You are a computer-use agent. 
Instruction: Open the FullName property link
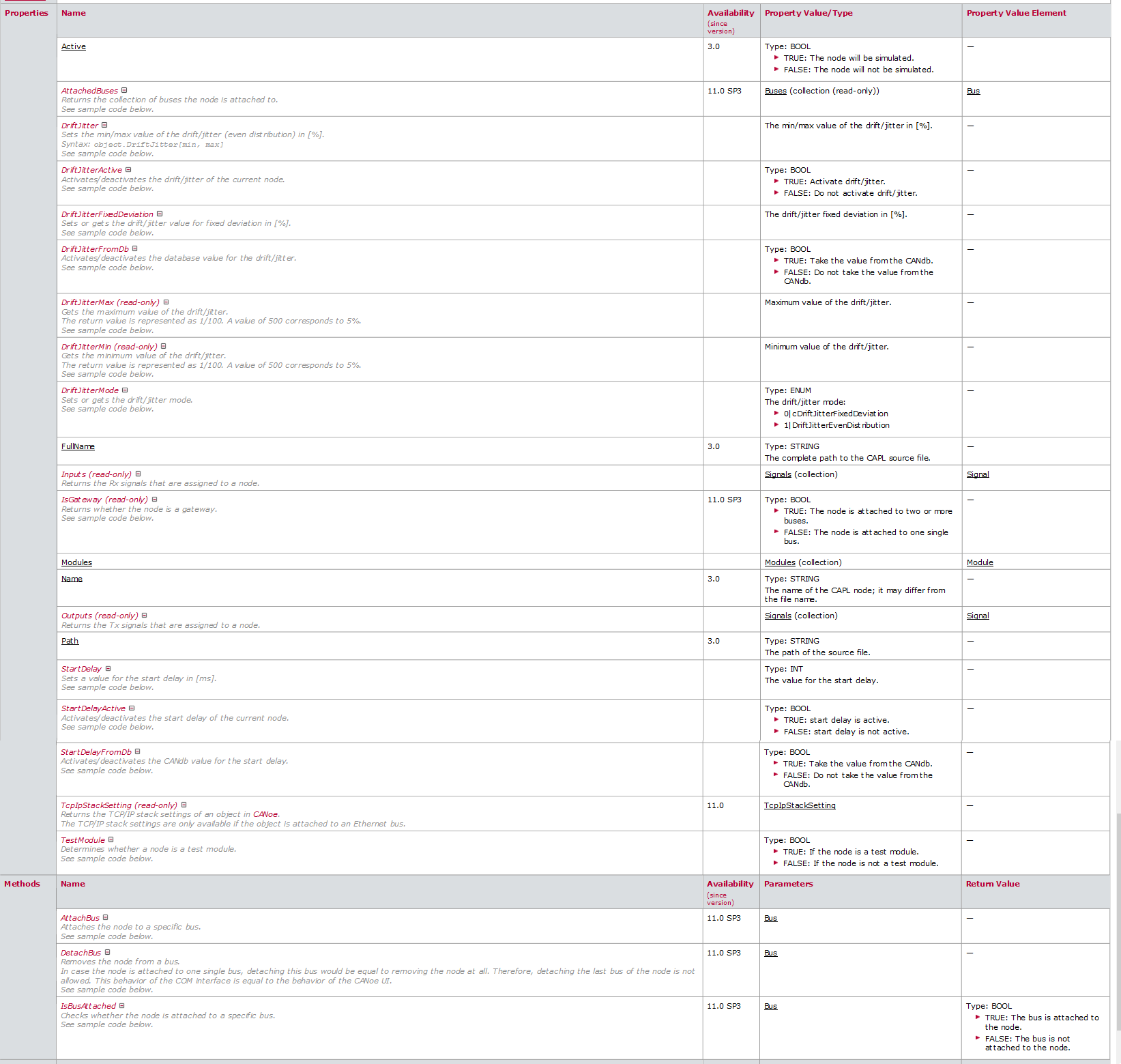[78, 446]
